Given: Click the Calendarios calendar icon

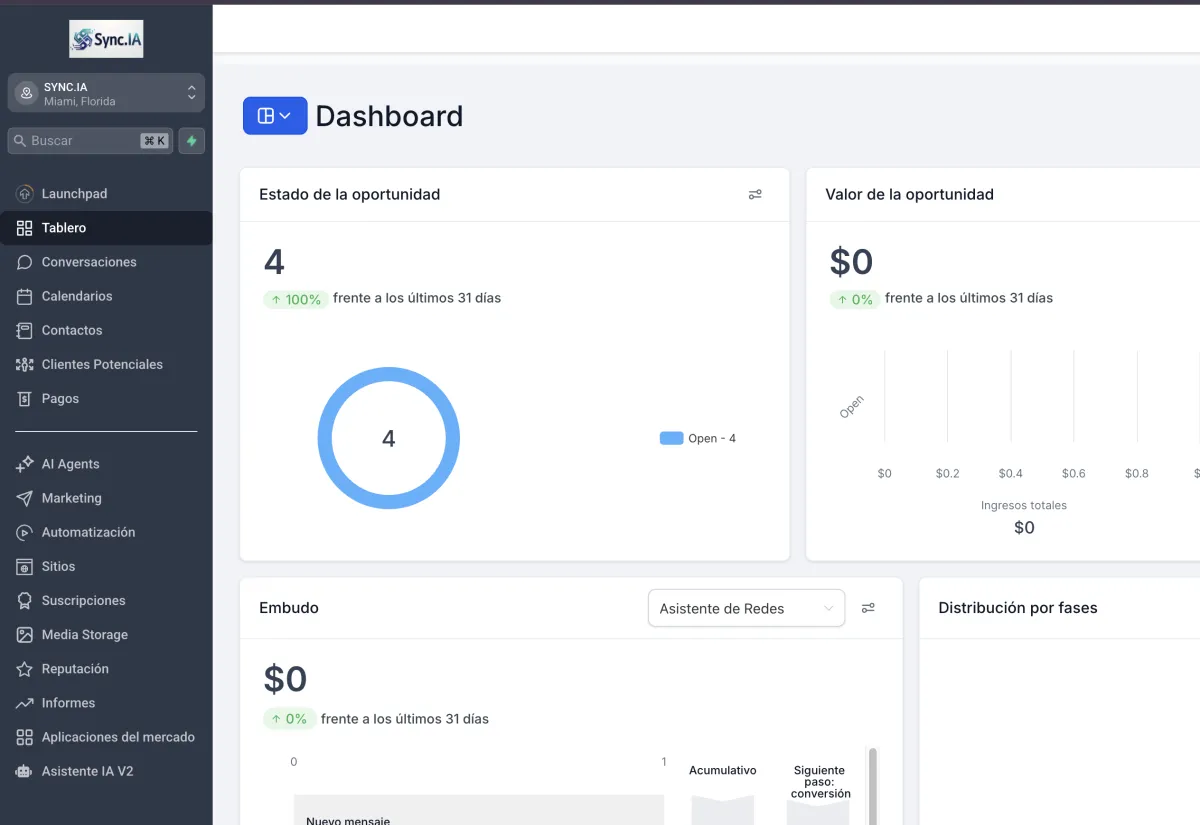Looking at the screenshot, I should [25, 296].
